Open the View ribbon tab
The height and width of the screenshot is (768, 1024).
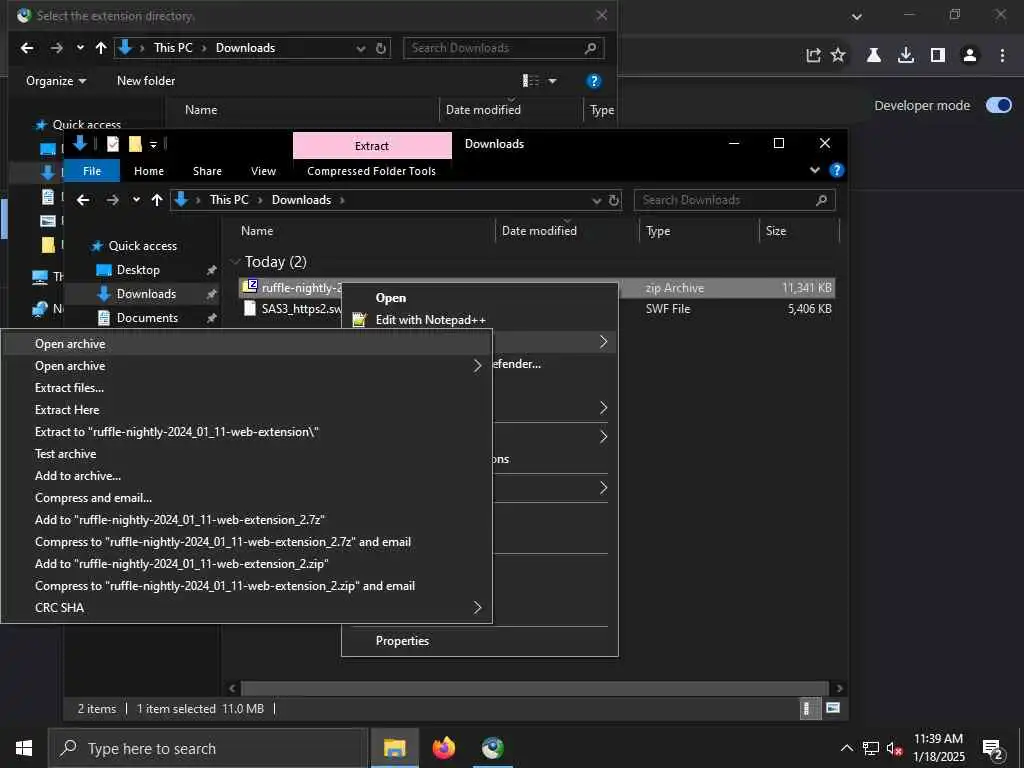click(x=263, y=171)
